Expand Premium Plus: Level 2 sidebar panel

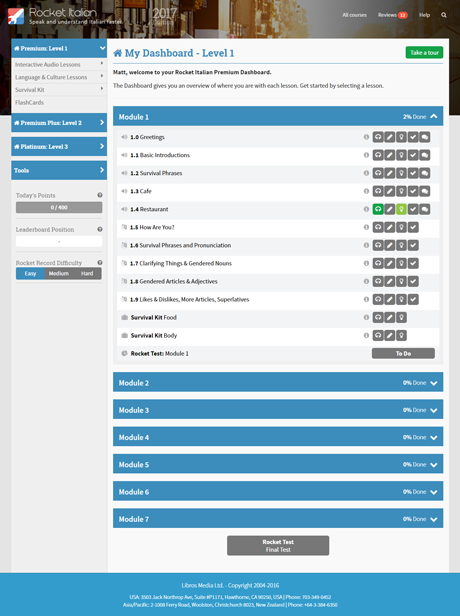pos(59,123)
